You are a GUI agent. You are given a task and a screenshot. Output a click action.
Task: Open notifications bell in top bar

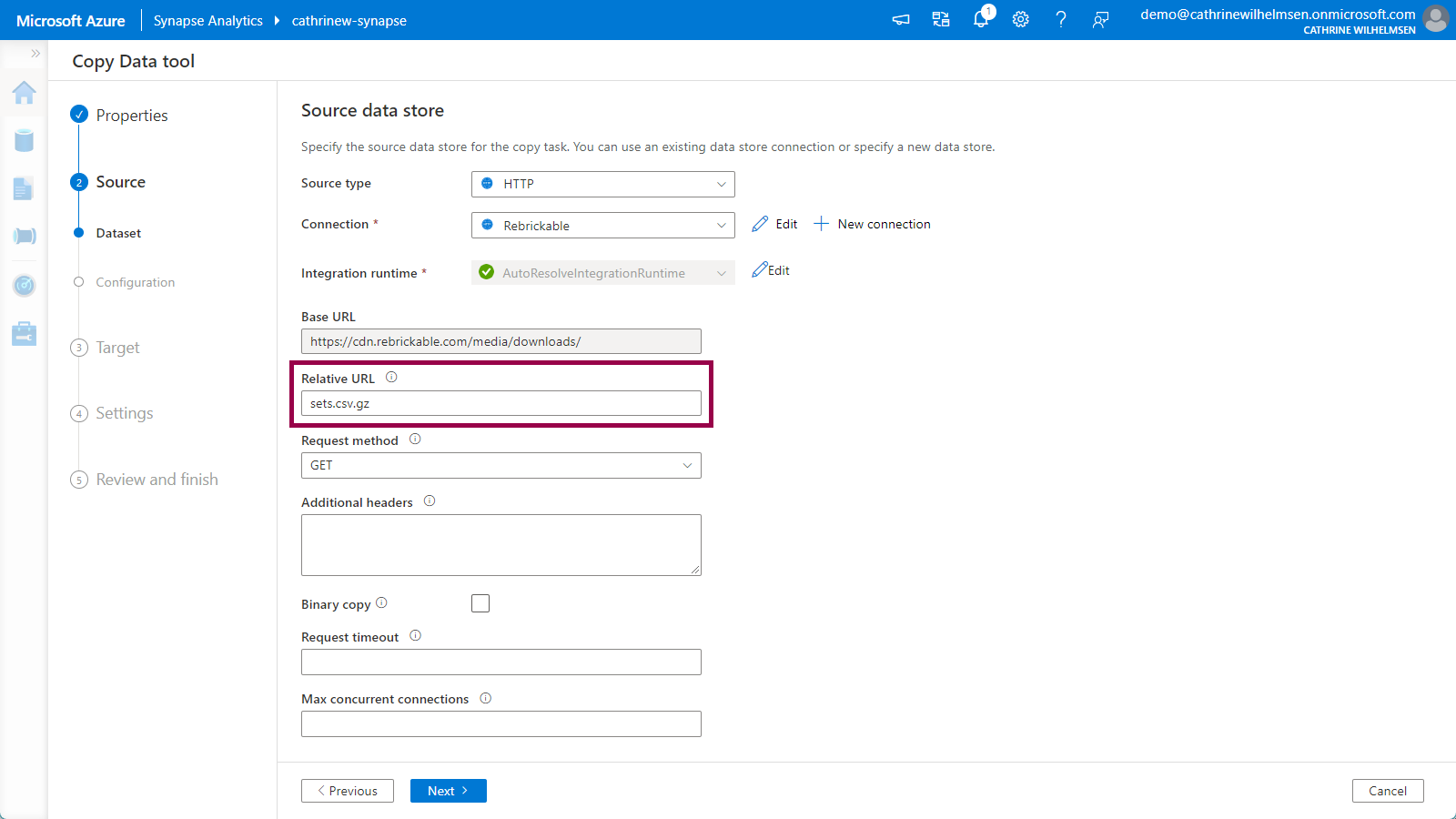click(x=981, y=19)
